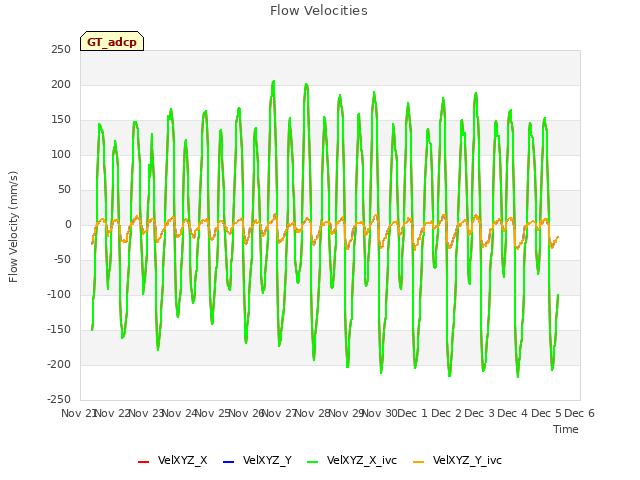Click the 0 y-axis tick label

point(68,224)
